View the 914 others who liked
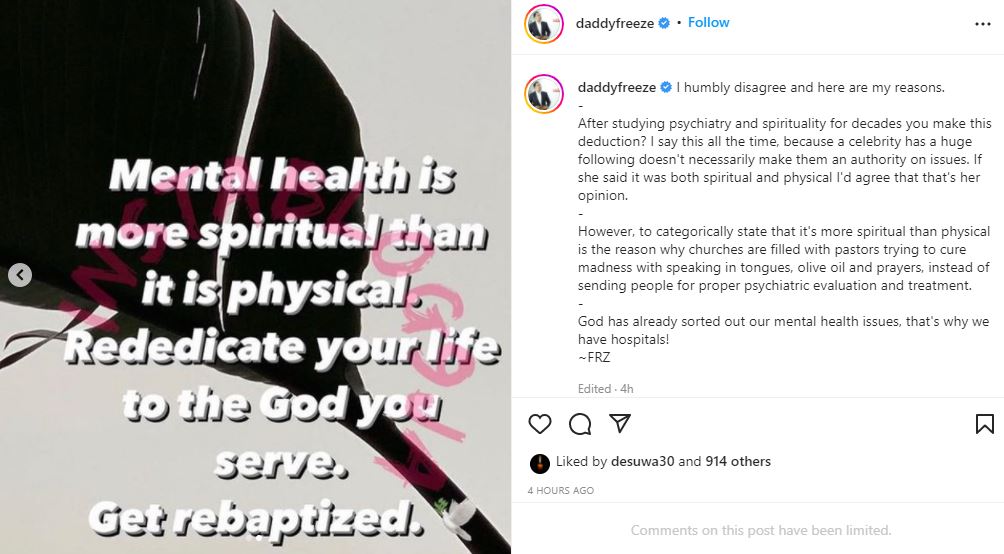The image size is (1004, 554). pyautogui.click(x=738, y=461)
